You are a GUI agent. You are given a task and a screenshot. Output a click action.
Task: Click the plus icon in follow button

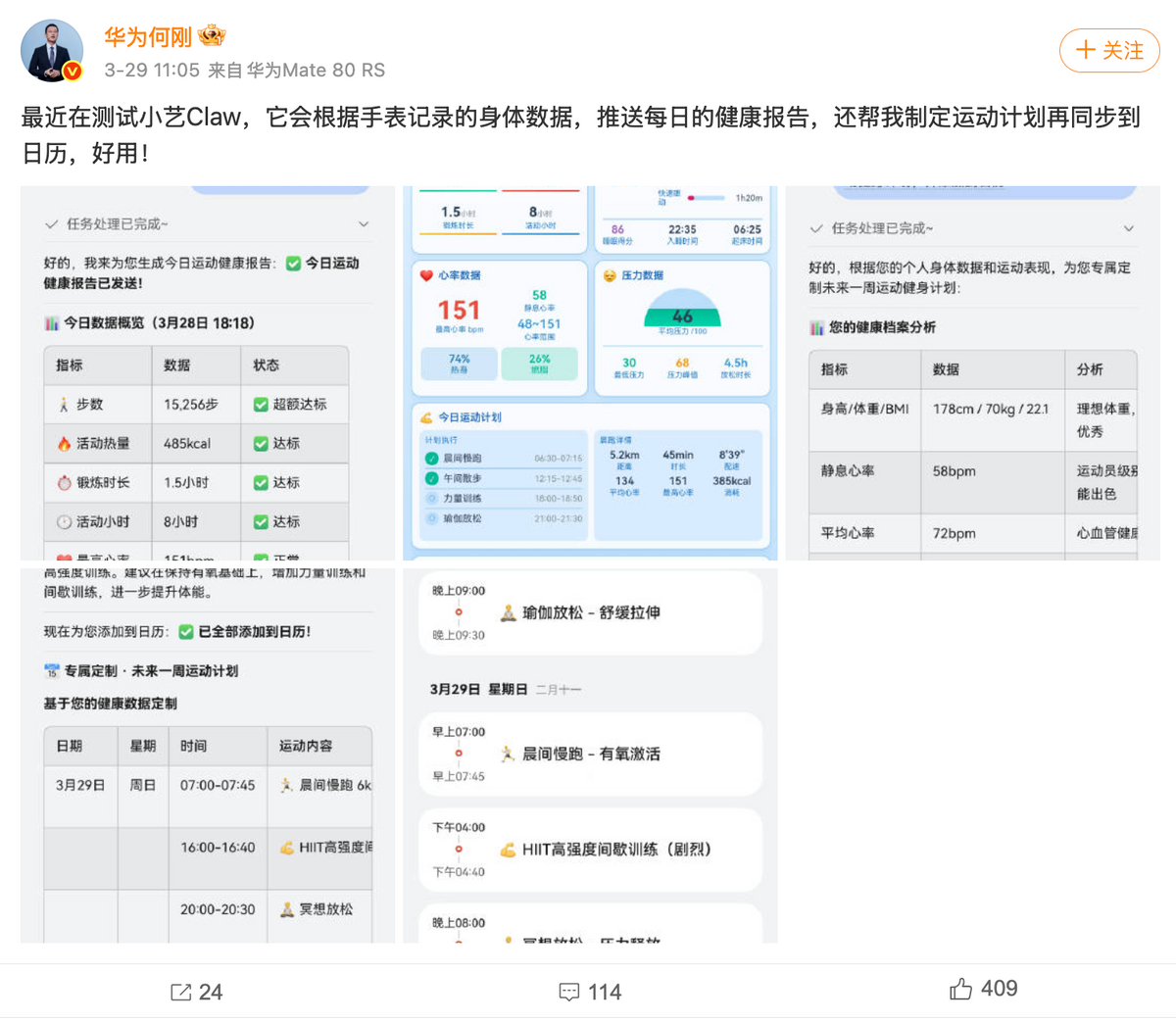click(x=1085, y=50)
